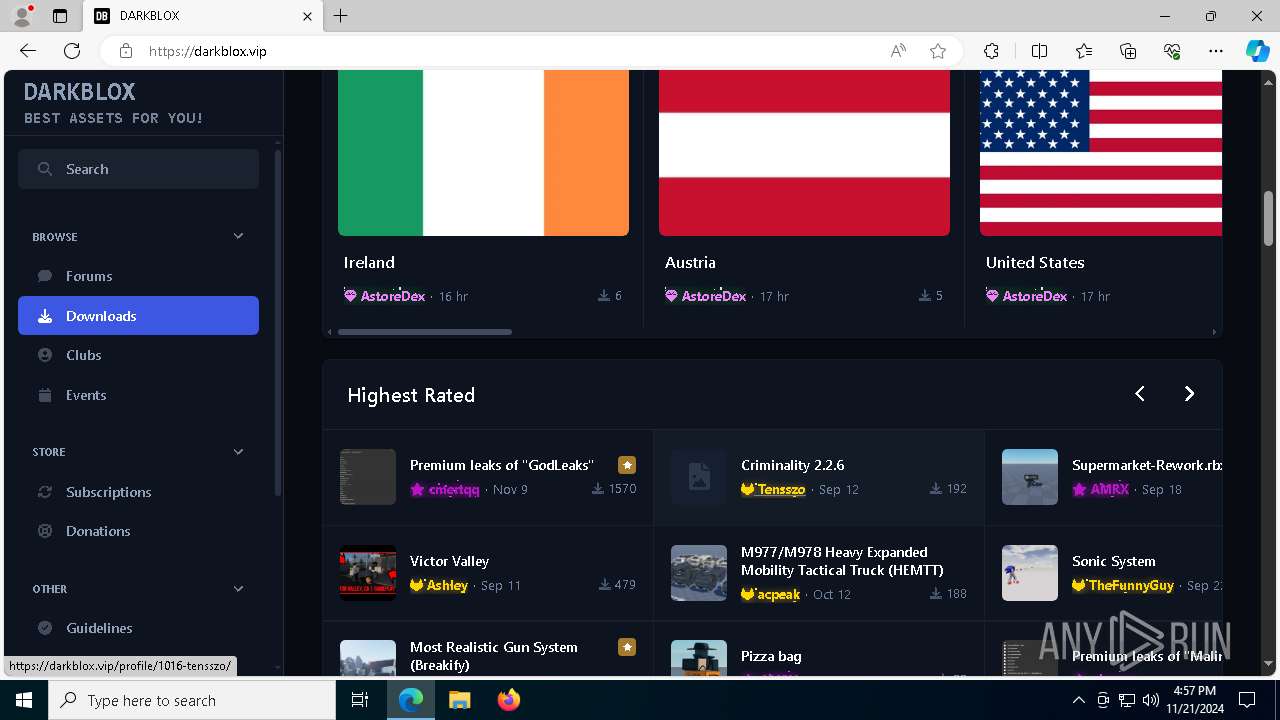Click the Events calendar icon
Viewport: 1280px width, 720px height.
coord(45,395)
